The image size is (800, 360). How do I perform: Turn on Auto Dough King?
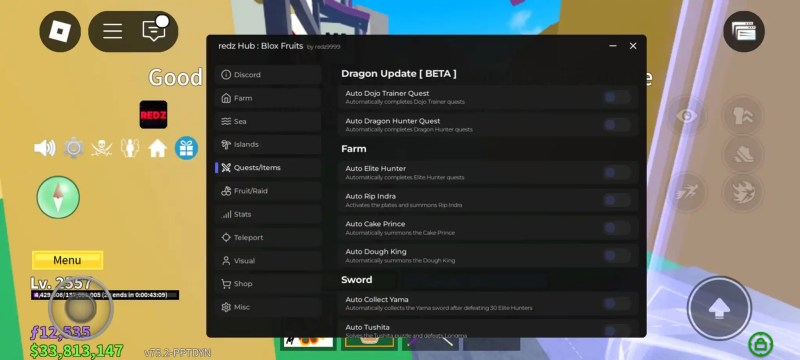pos(616,255)
